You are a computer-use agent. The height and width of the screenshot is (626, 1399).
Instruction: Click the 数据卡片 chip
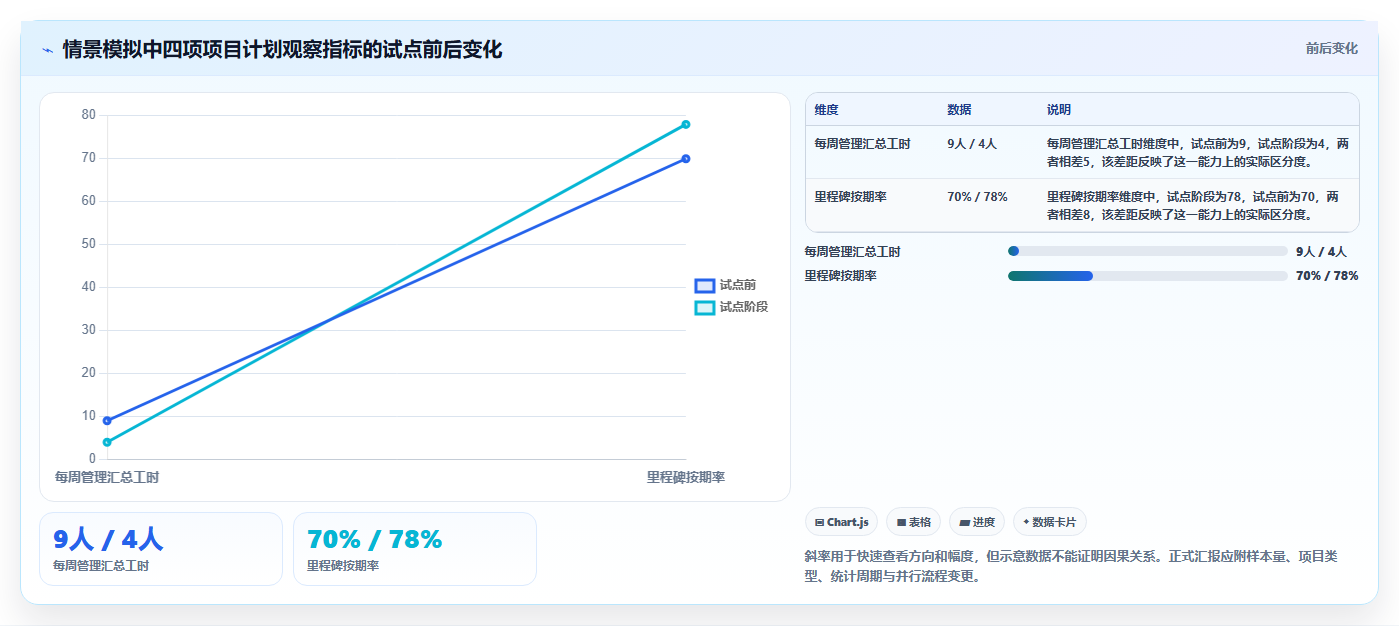coord(1049,522)
